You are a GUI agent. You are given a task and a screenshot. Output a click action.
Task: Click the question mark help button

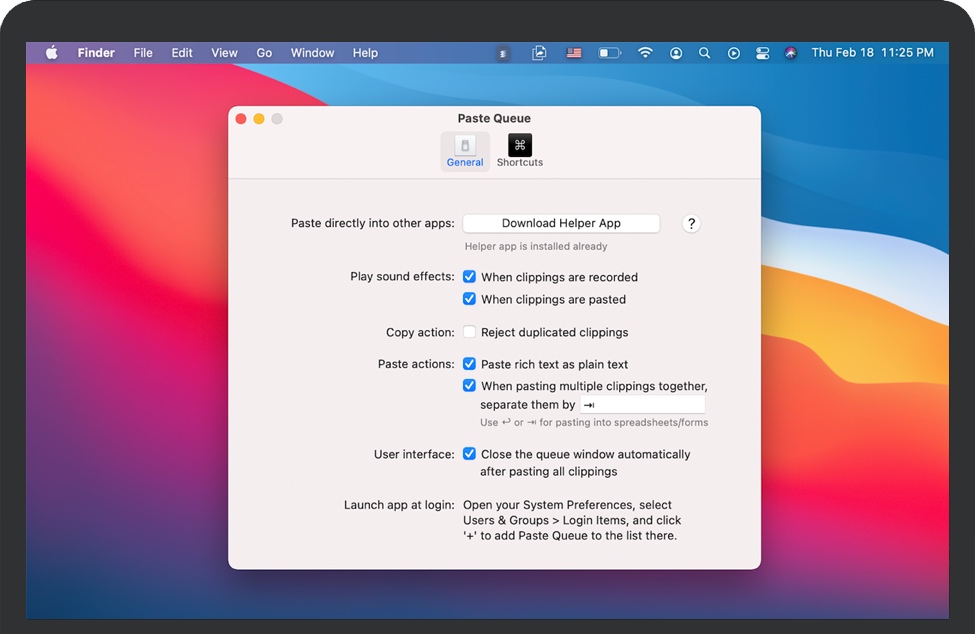tap(690, 224)
